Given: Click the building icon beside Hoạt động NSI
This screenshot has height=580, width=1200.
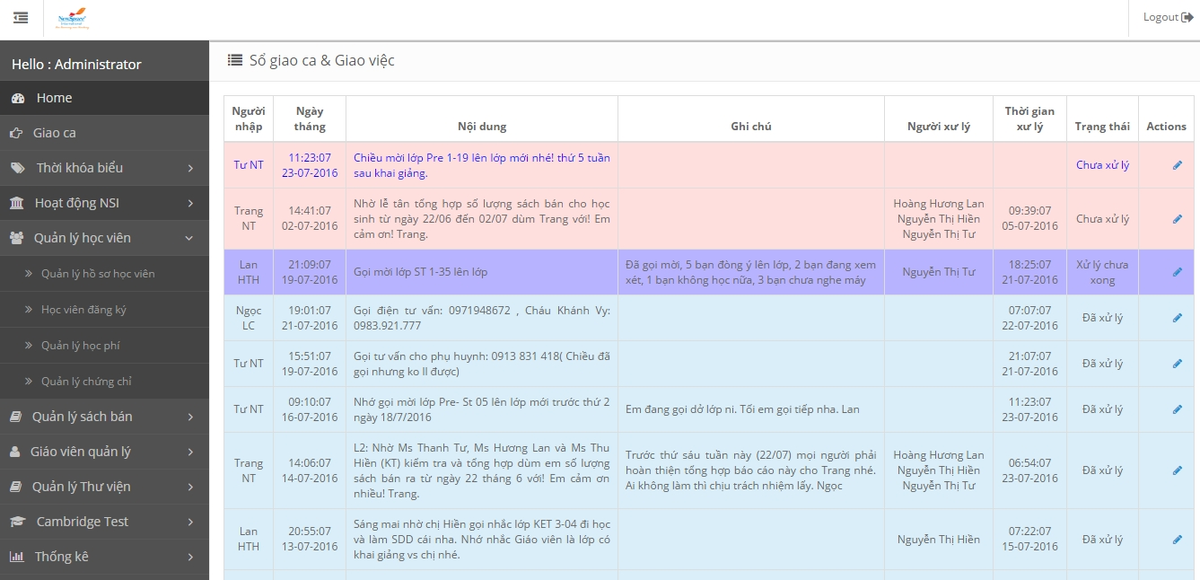Looking at the screenshot, I should pos(17,203).
